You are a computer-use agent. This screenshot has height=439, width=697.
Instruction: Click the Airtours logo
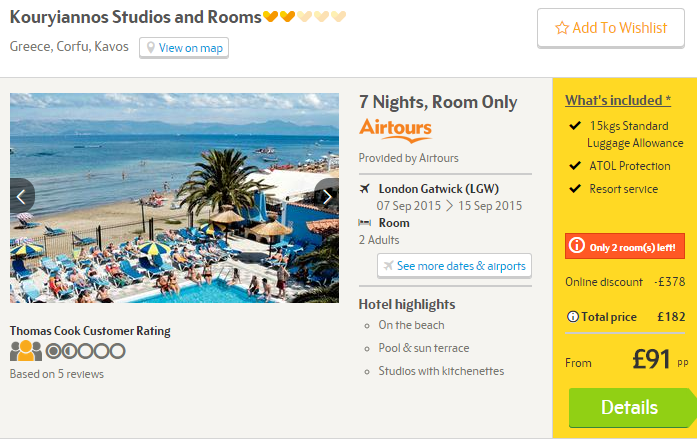(x=395, y=130)
